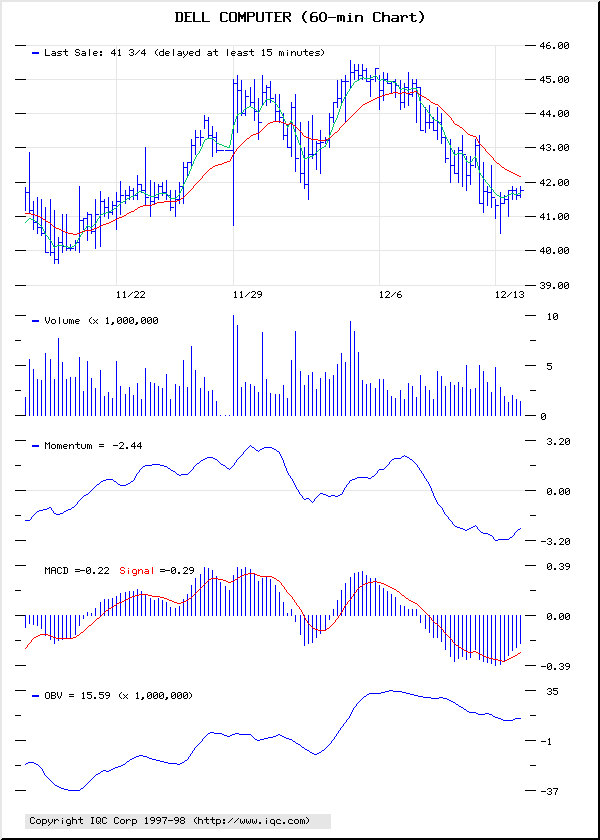600x840 pixels.
Task: Click the volume axis label 10
Action: pyautogui.click(x=552, y=317)
